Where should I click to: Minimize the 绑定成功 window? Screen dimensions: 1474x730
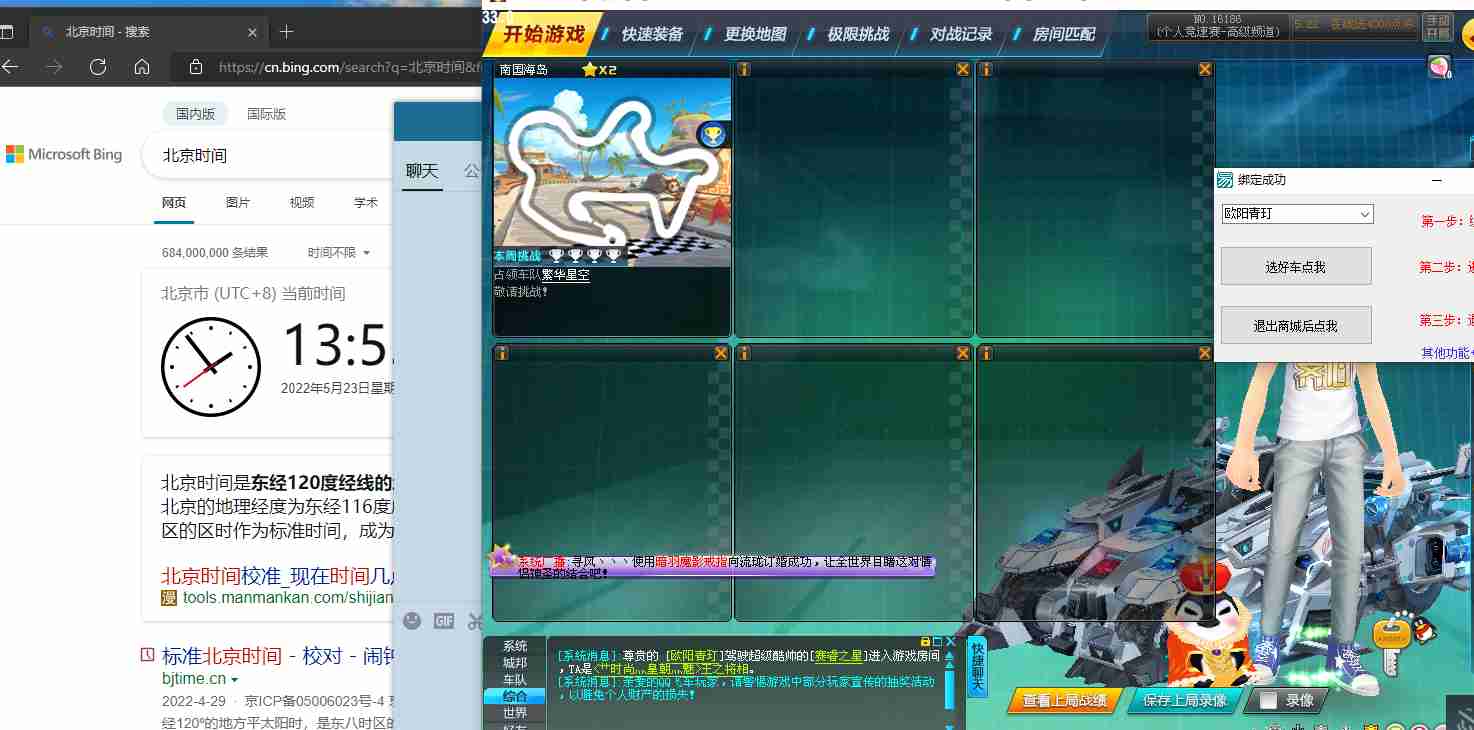[1437, 180]
